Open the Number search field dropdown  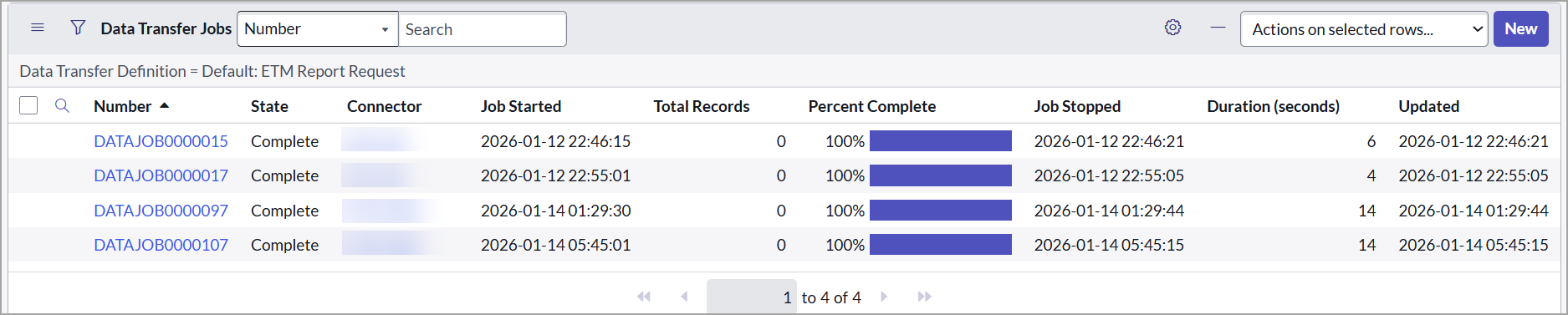(318, 28)
